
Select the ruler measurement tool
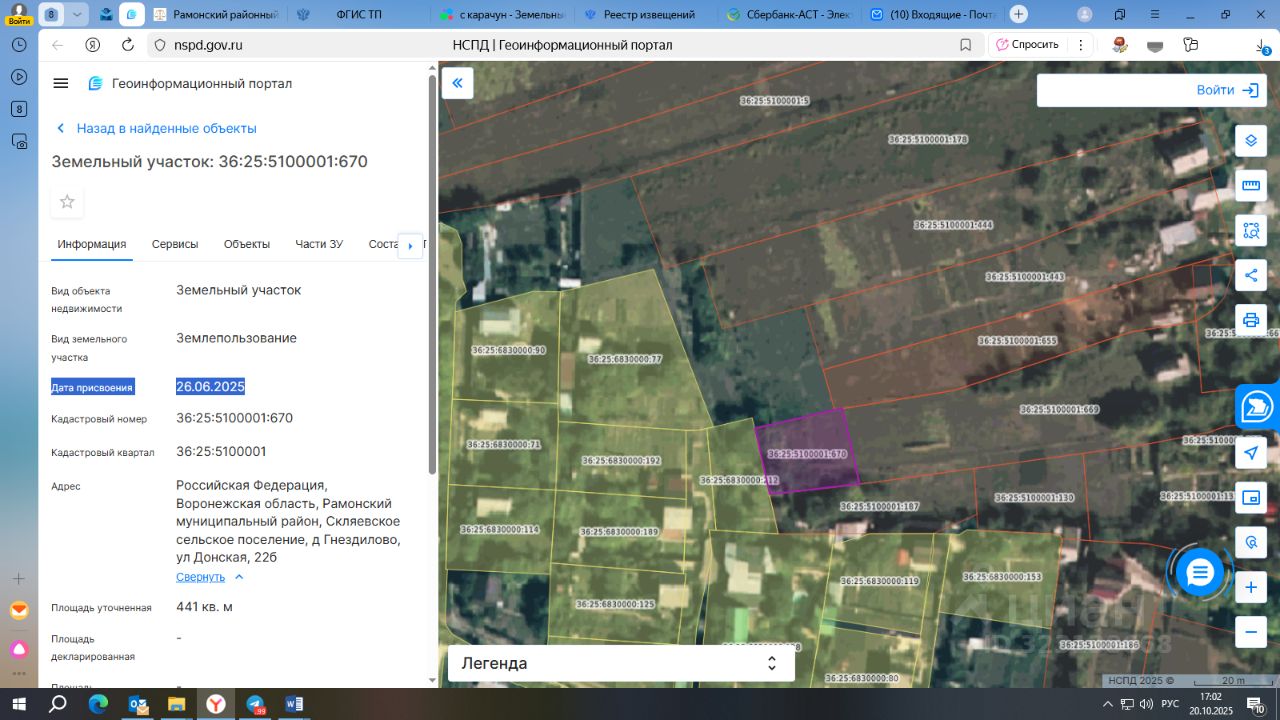tap(1251, 185)
